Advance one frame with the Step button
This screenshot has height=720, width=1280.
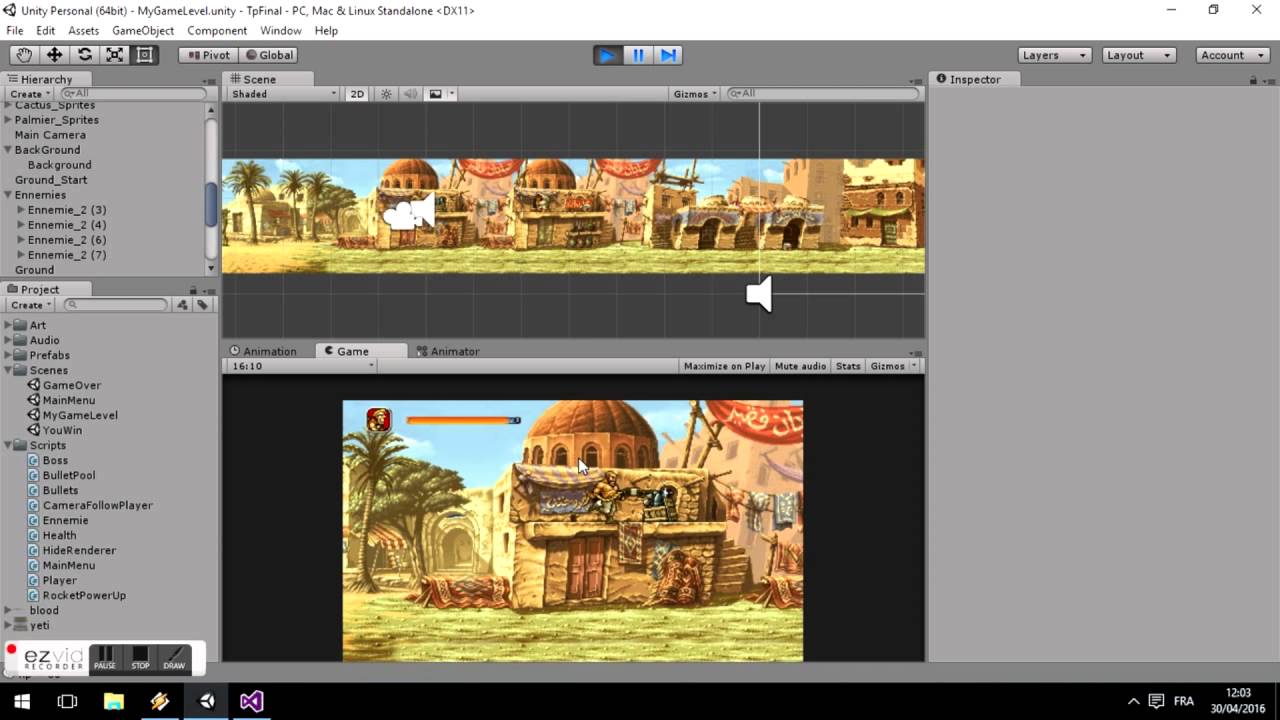tap(668, 55)
